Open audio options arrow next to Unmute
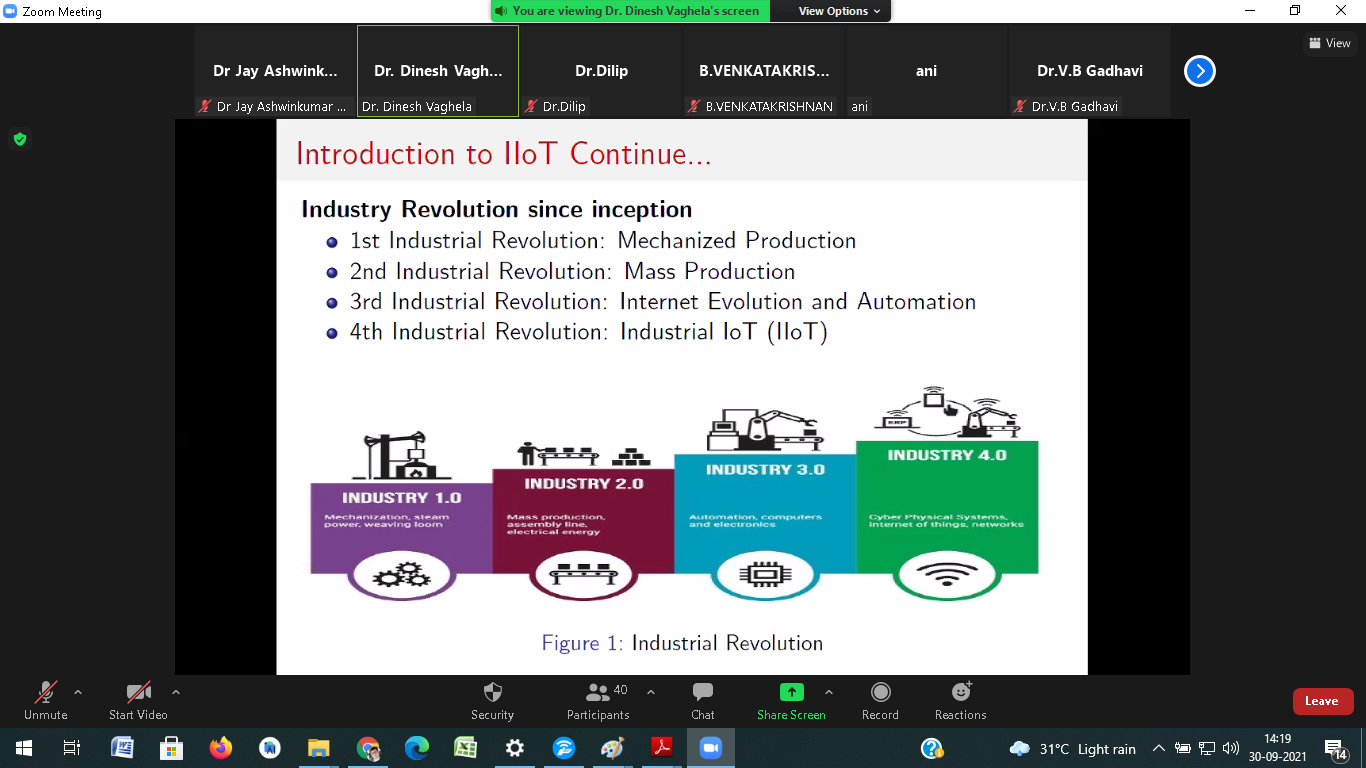 click(78, 692)
